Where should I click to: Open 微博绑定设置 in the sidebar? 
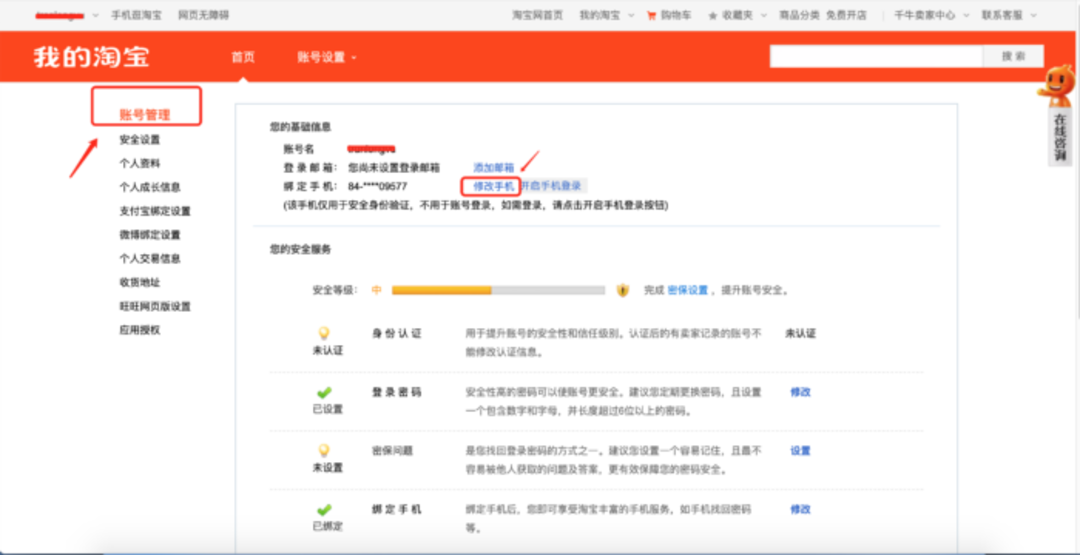coord(150,235)
